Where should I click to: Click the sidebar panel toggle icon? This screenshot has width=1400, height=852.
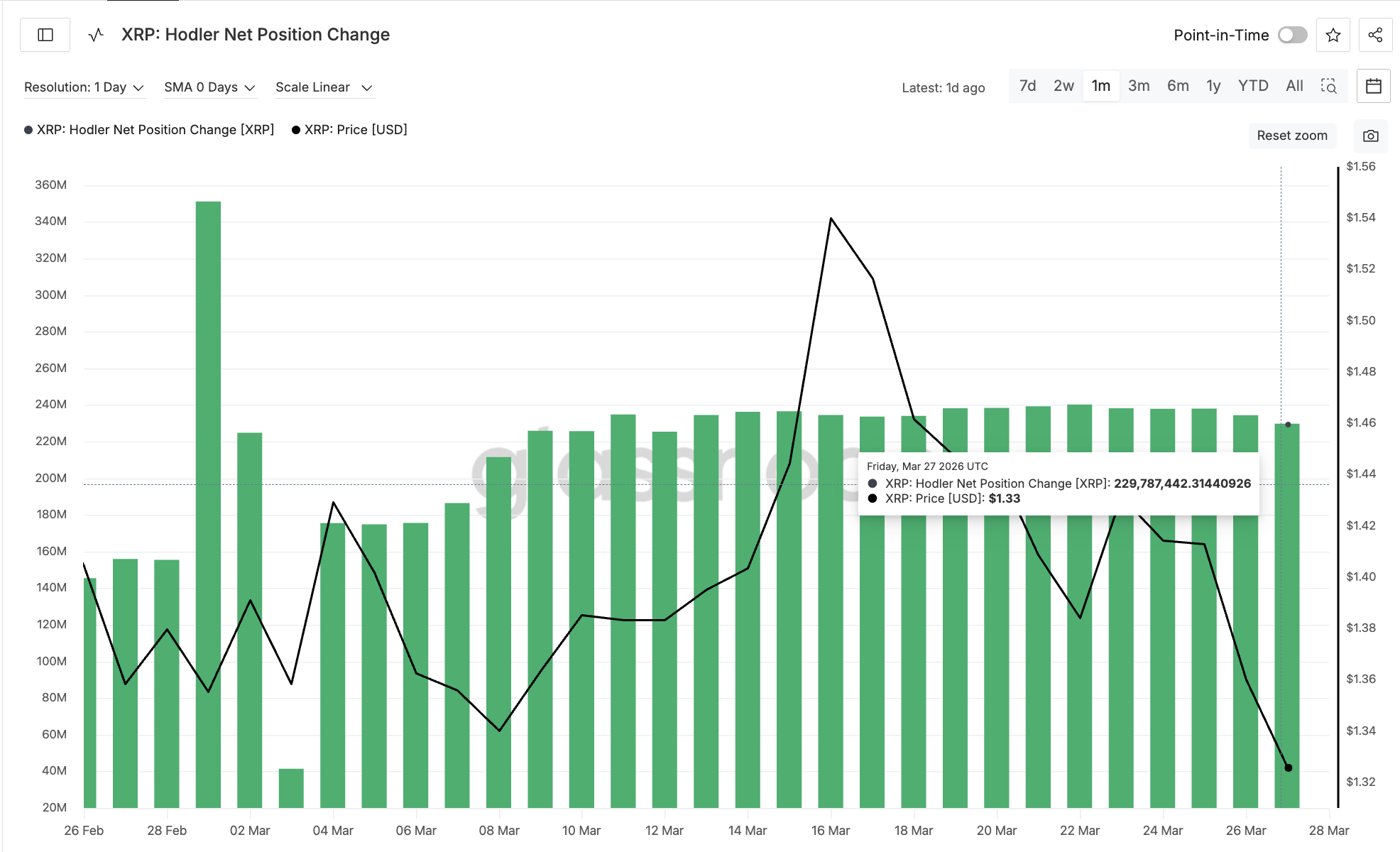tap(45, 34)
